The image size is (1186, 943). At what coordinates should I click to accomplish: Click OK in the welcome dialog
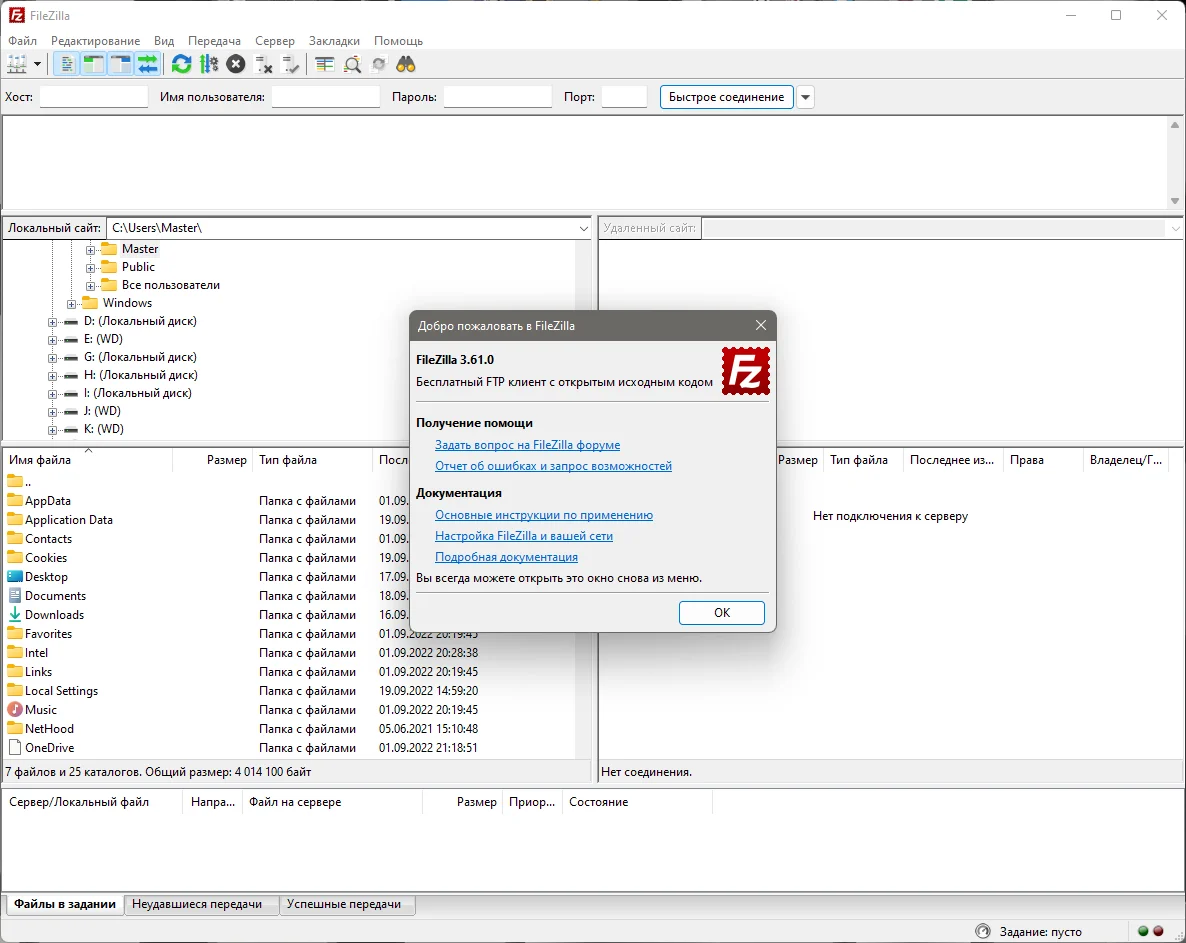click(722, 613)
